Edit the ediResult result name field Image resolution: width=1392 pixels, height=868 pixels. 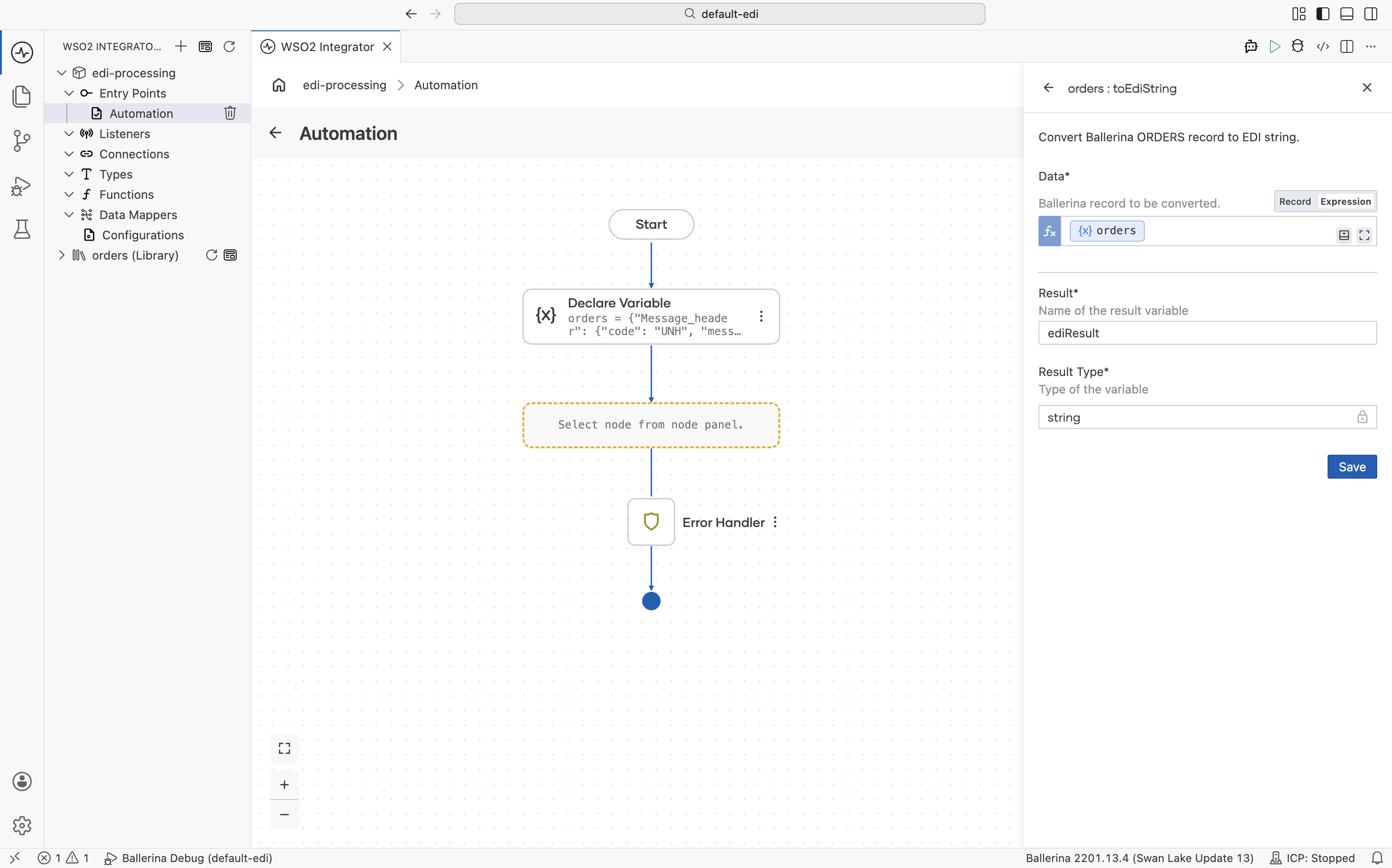(x=1207, y=333)
